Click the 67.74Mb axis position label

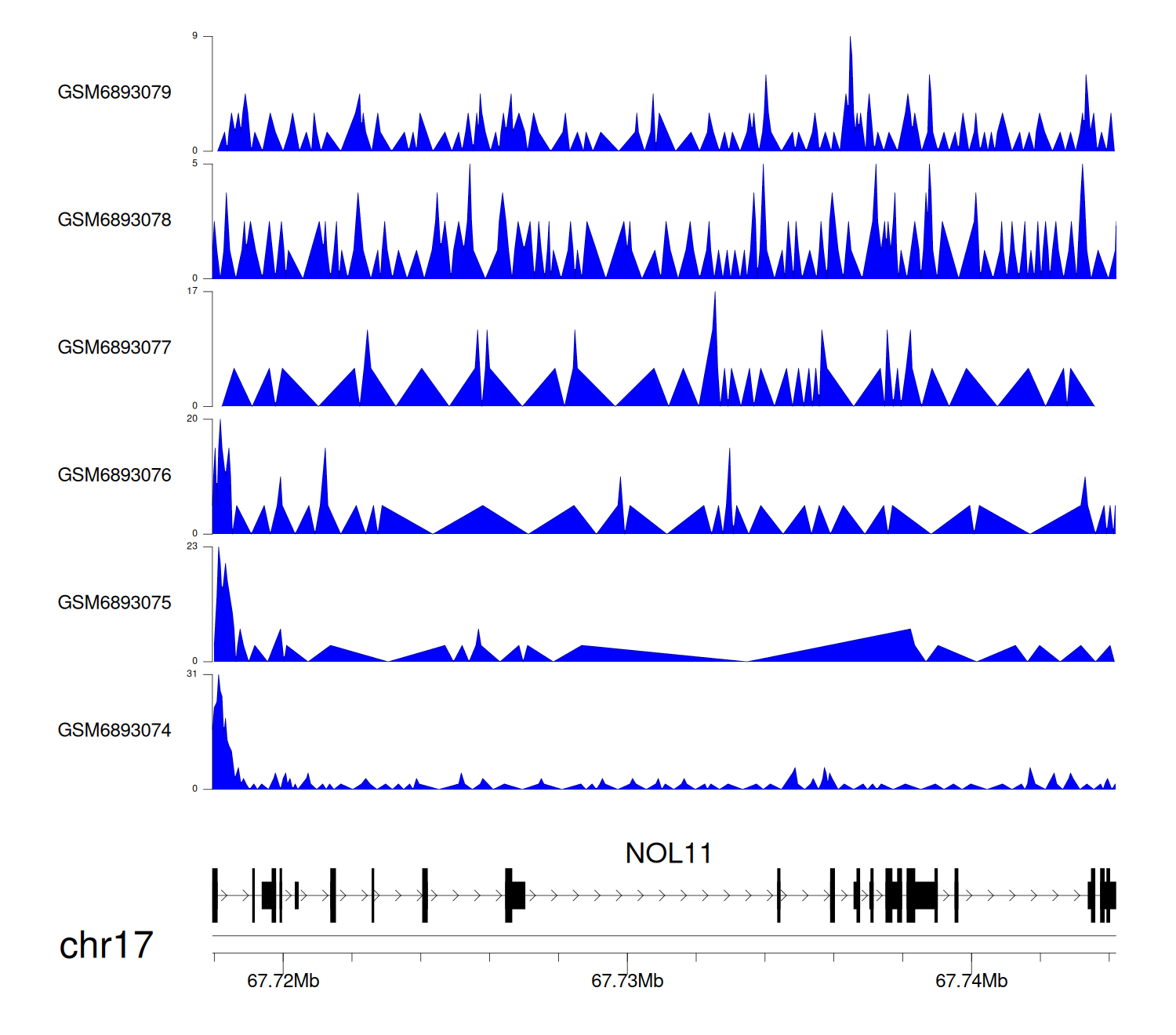[971, 981]
